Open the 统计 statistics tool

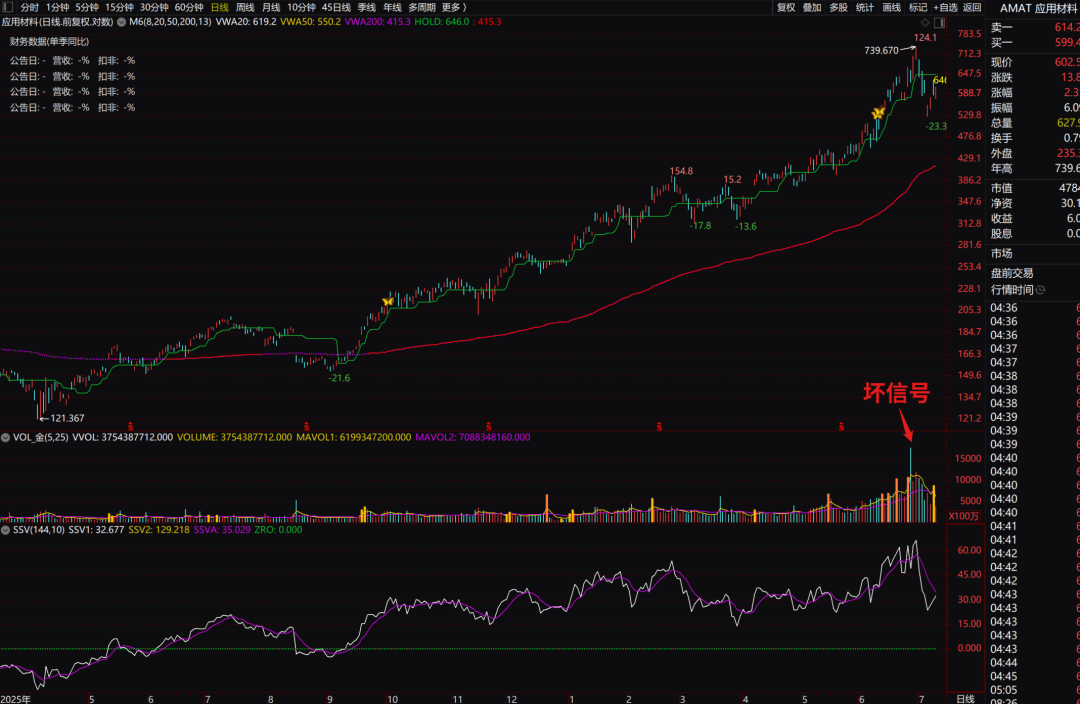coord(864,8)
